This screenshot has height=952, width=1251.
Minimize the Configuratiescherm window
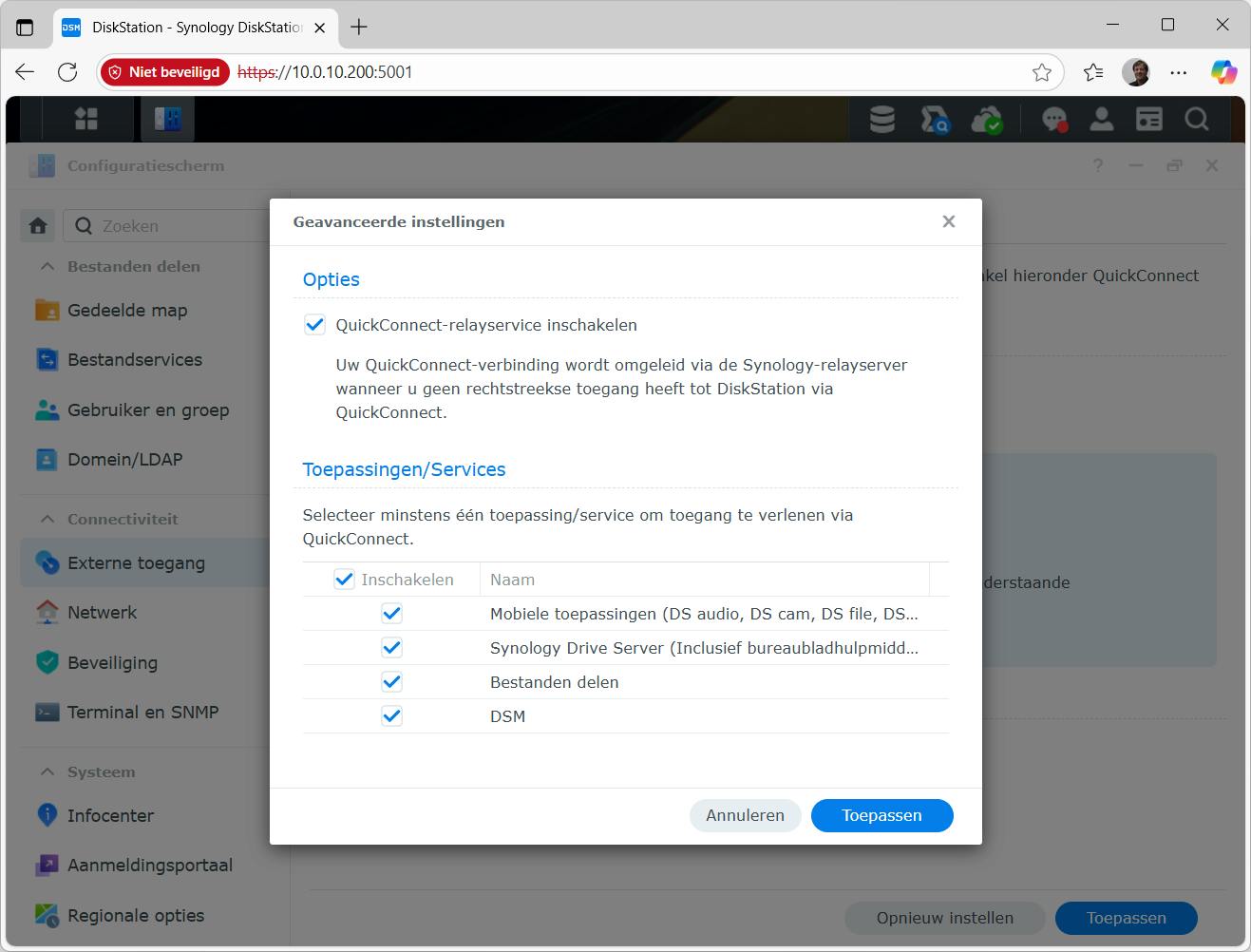pos(1136,165)
